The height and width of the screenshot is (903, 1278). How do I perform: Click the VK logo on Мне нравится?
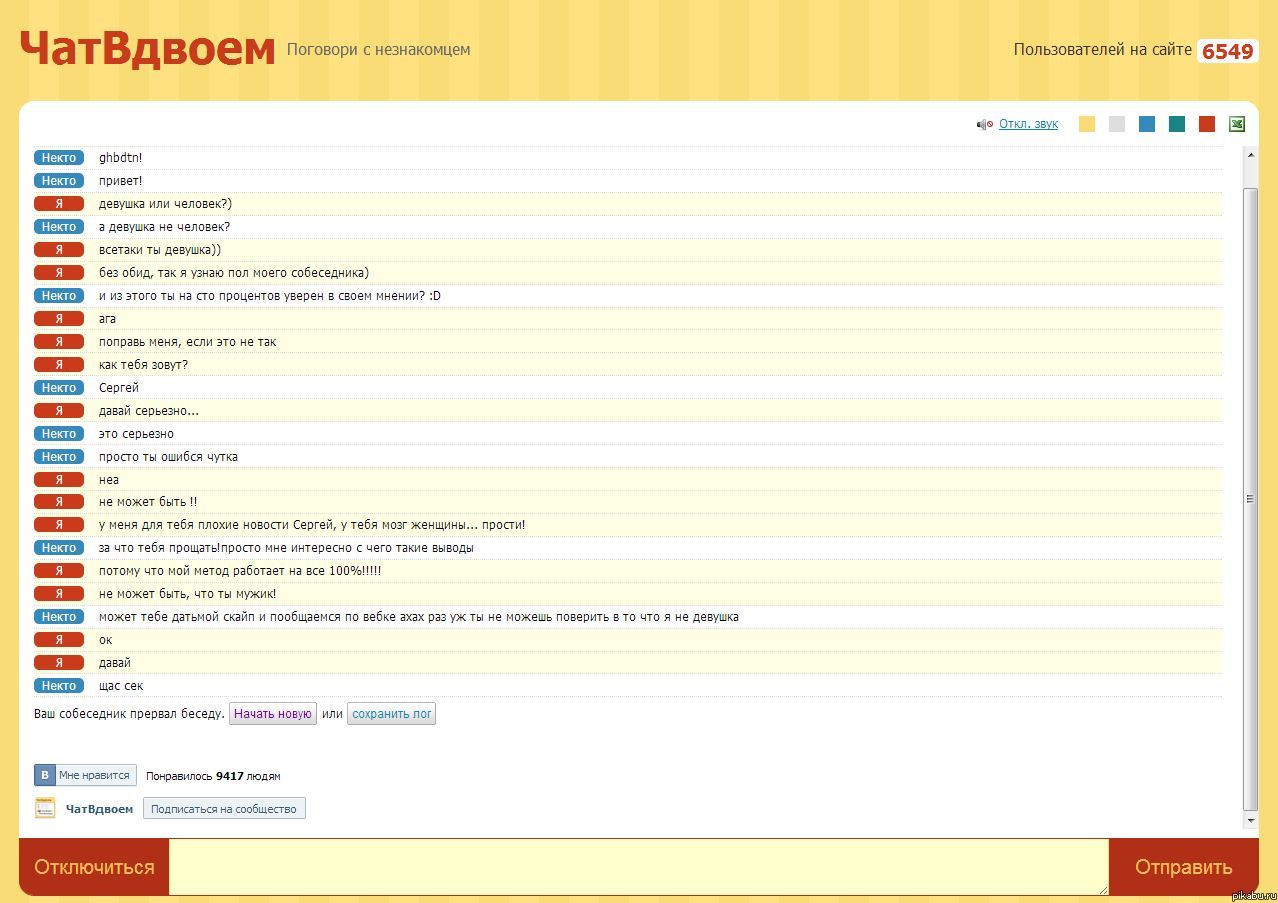pyautogui.click(x=45, y=775)
